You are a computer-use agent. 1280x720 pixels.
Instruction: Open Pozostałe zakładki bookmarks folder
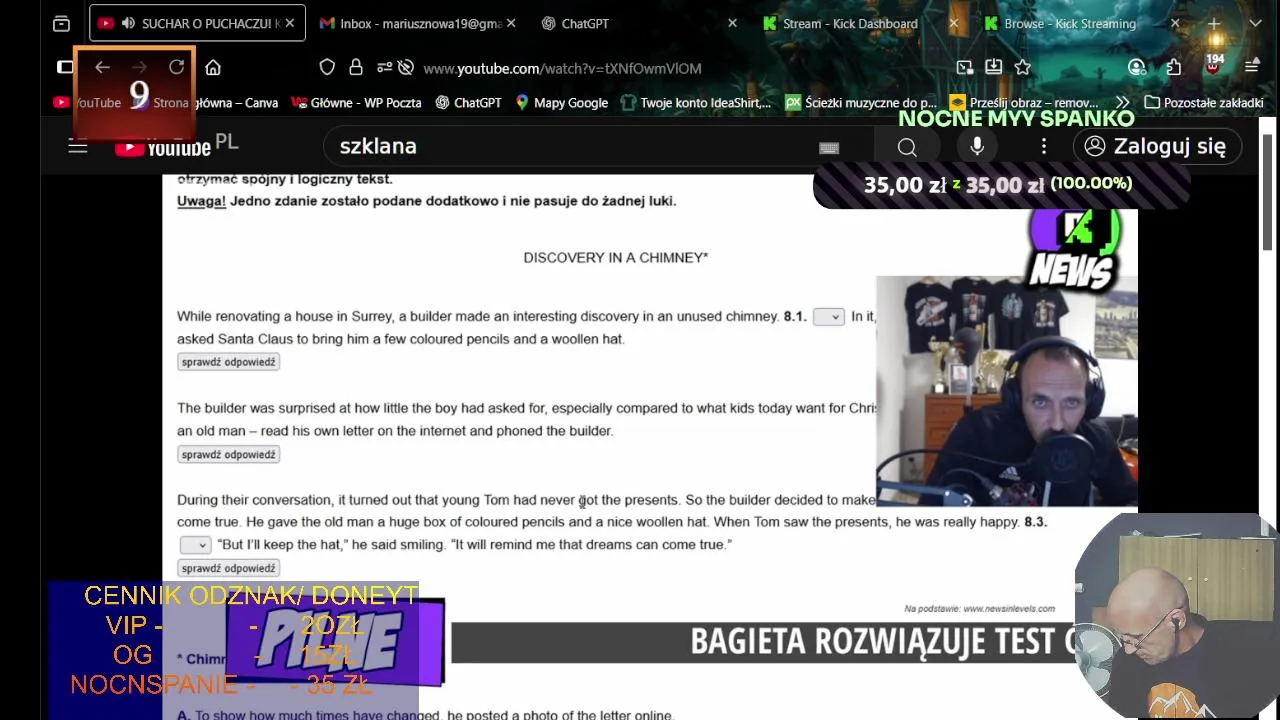pyautogui.click(x=1204, y=102)
